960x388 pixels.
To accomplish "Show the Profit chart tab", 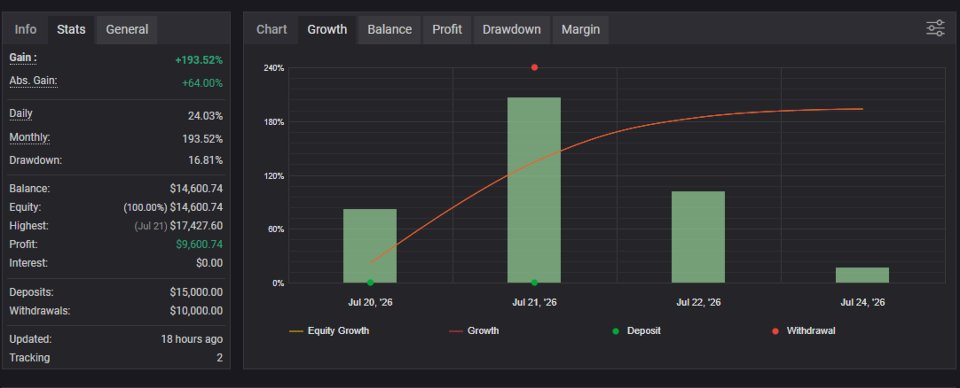I will click(447, 29).
